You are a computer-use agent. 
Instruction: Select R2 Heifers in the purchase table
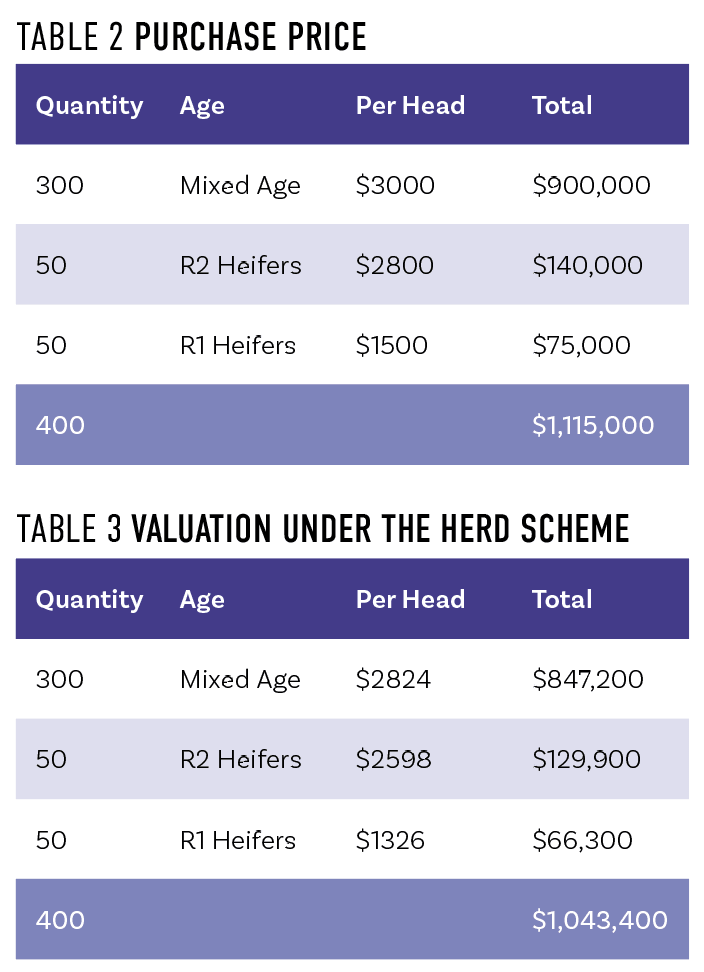pyautogui.click(x=240, y=265)
